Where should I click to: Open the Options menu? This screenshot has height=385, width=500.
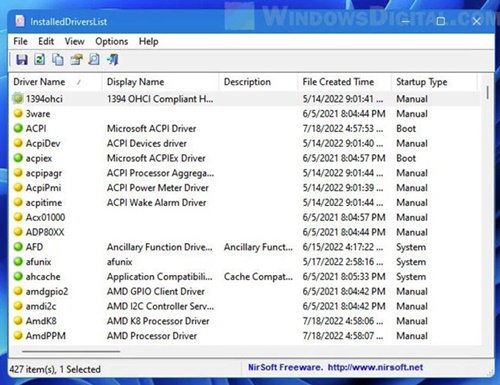[112, 41]
